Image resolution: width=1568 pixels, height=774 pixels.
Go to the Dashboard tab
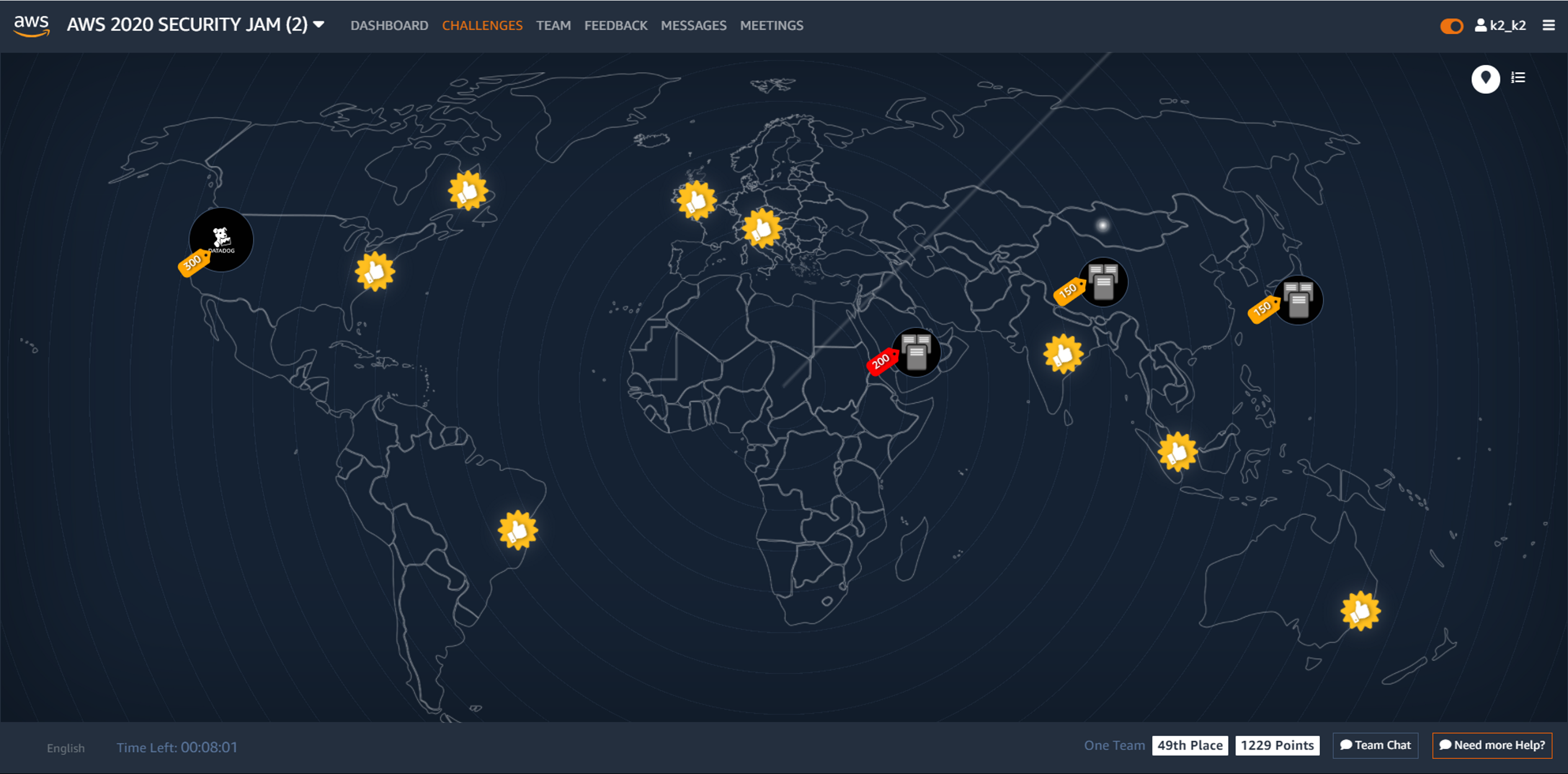pyautogui.click(x=389, y=26)
